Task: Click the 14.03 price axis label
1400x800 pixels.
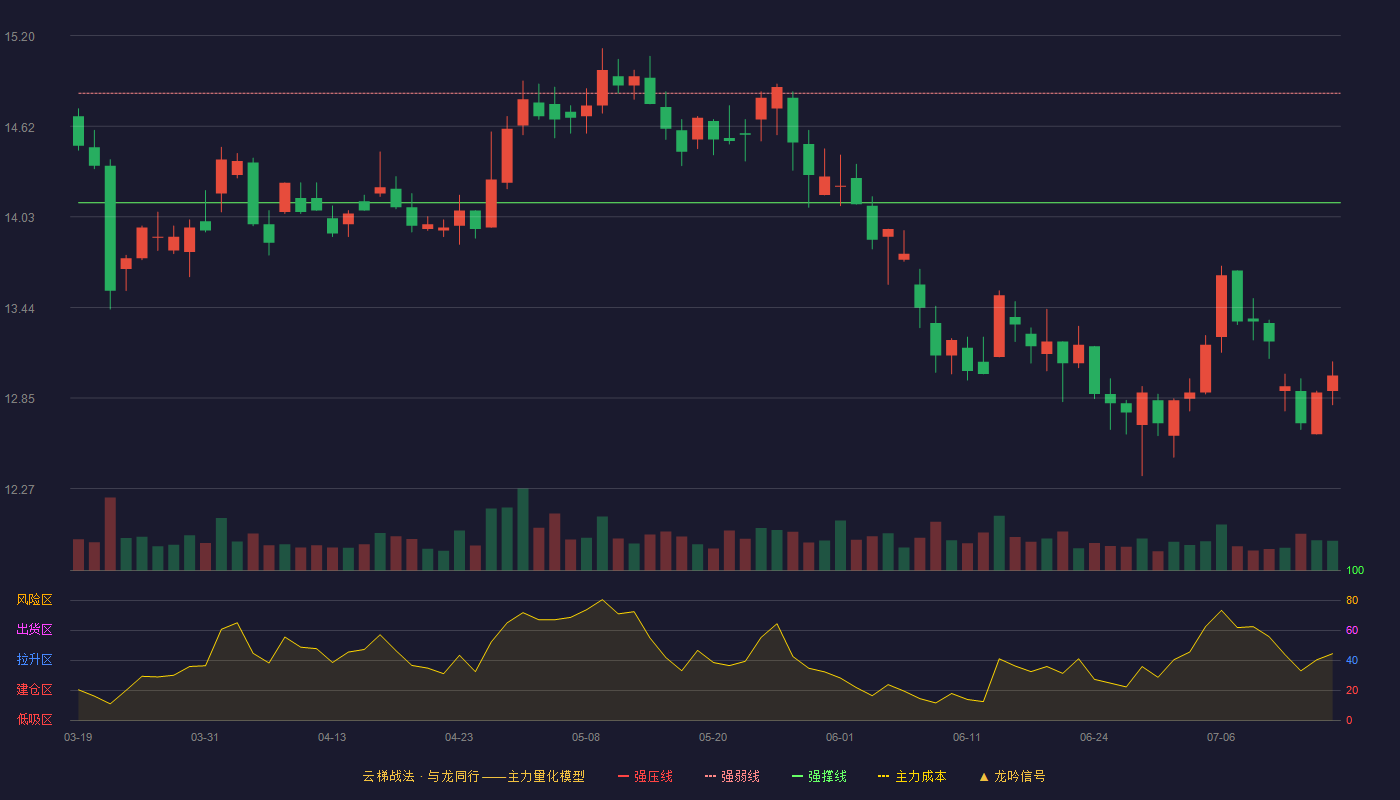Action: (x=19, y=218)
